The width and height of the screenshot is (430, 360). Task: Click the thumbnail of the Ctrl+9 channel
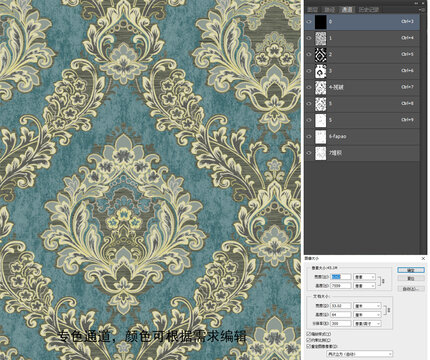point(321,120)
